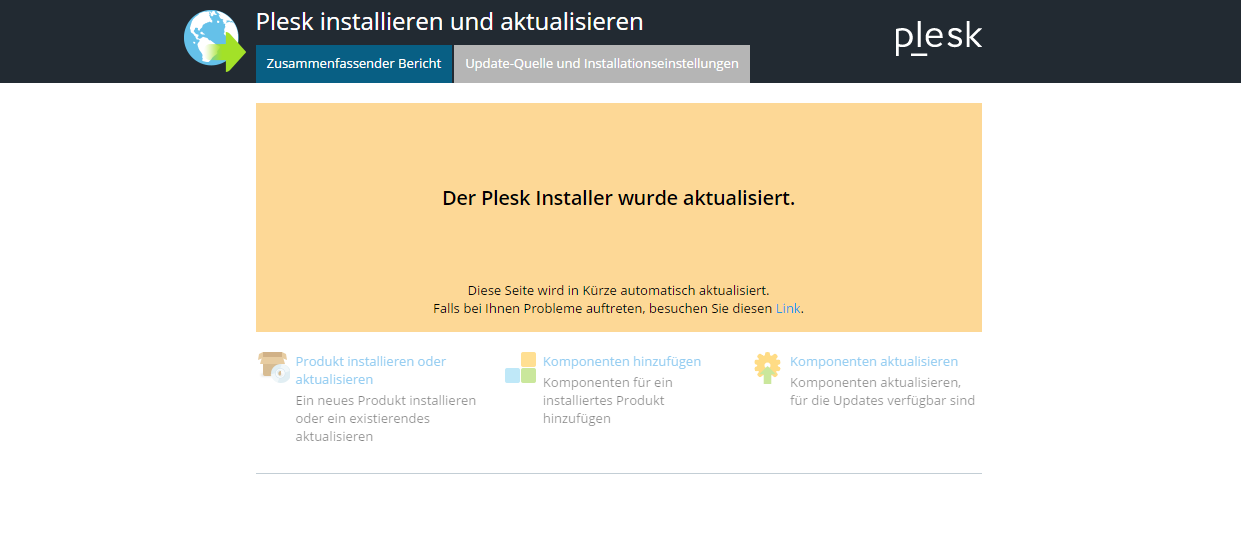Open 'Komponenten aktualisieren' link
Image resolution: width=1241 pixels, height=550 pixels.
coord(874,361)
